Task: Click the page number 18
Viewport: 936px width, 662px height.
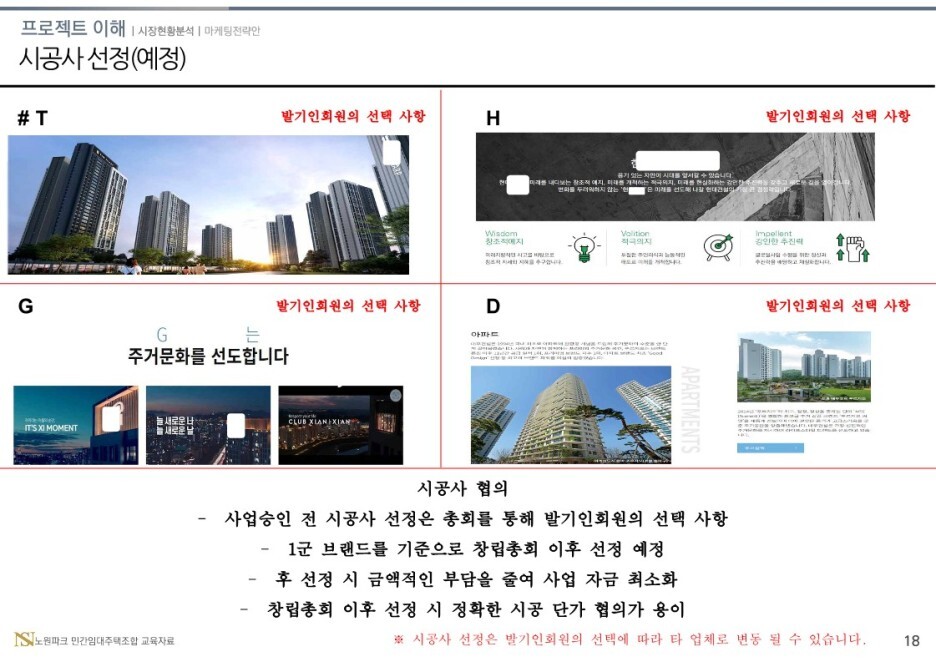Action: pyautogui.click(x=912, y=641)
